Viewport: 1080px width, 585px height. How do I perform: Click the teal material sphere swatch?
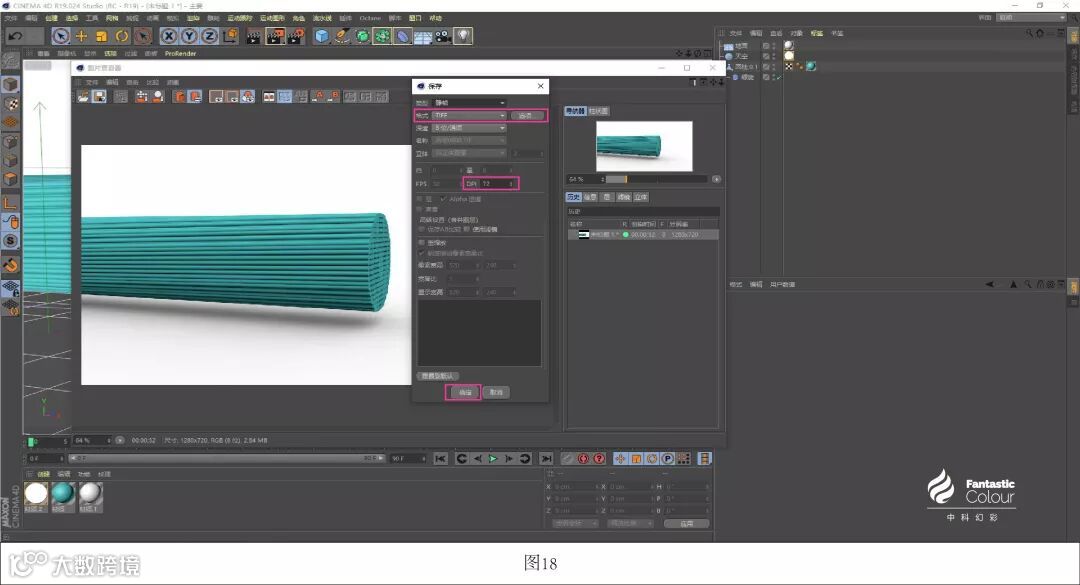coord(63,493)
